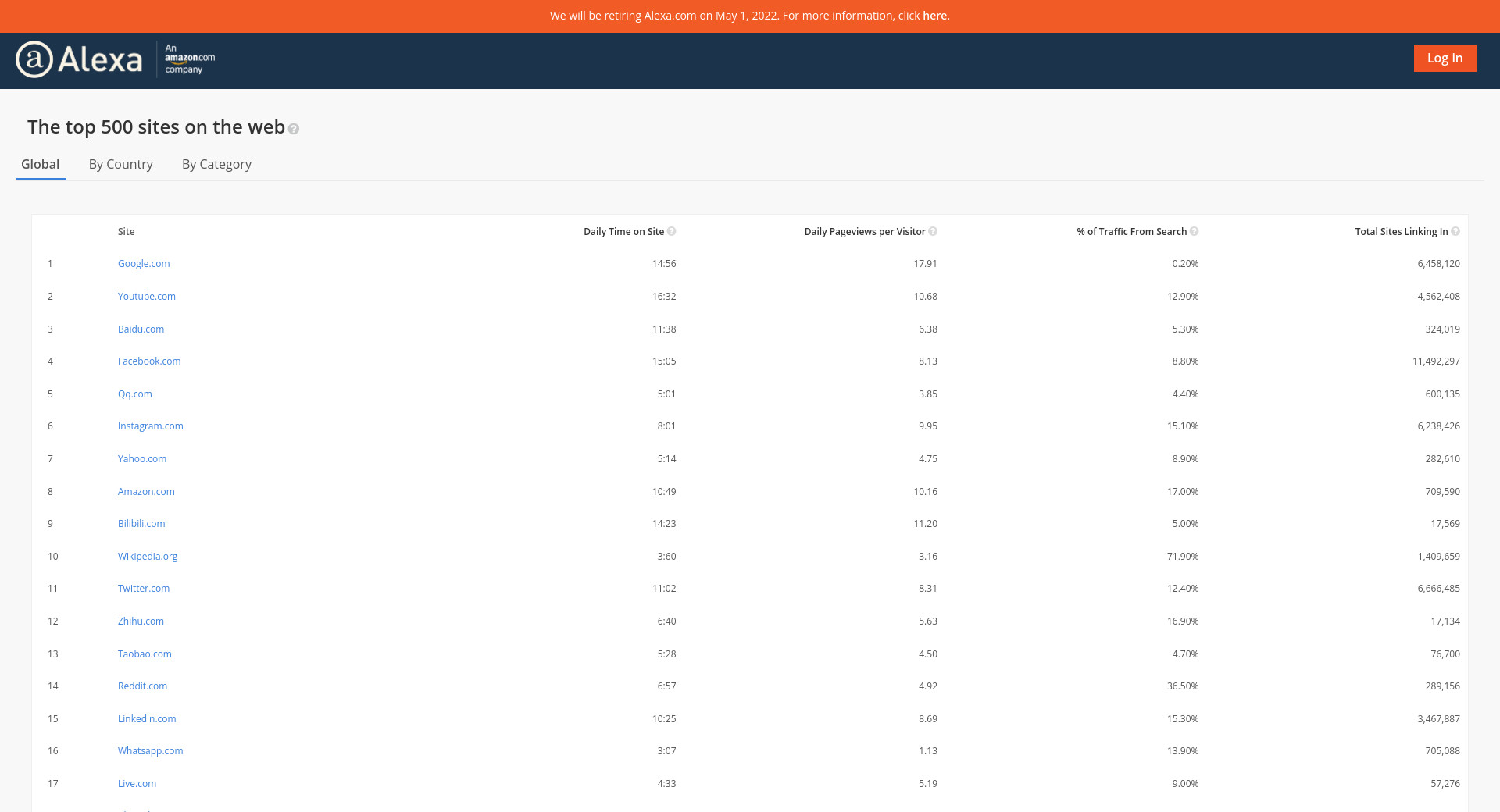
Task: Click Zhihu.com's search traffic value 16.90%
Action: coord(1183,621)
